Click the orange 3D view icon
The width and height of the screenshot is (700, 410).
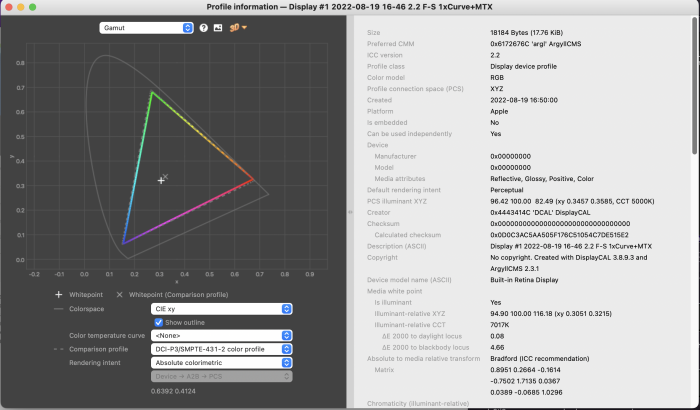click(234, 27)
